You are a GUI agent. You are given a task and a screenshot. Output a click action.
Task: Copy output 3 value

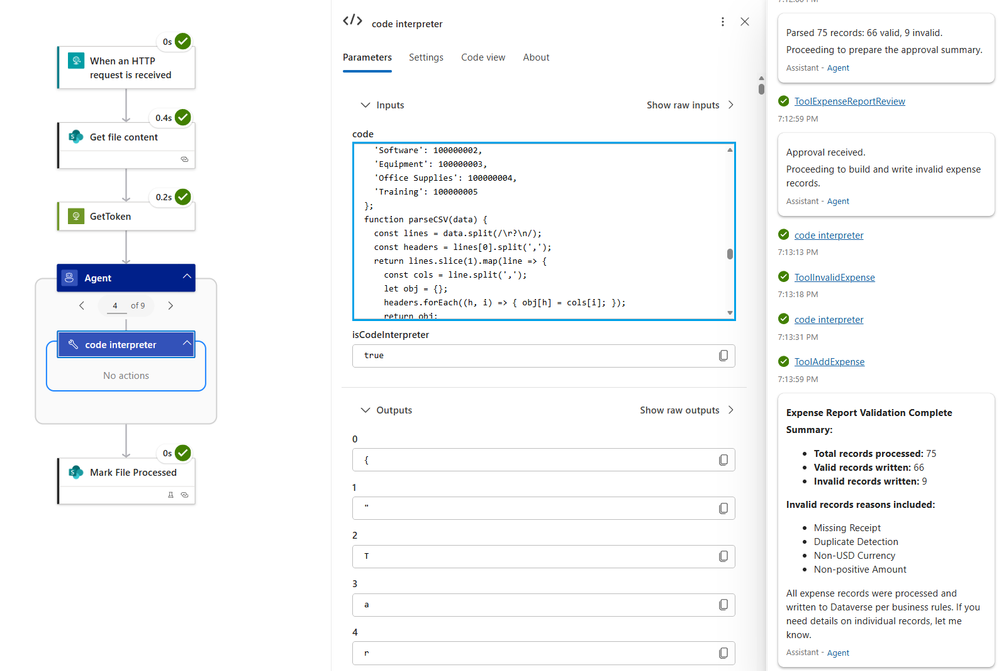coord(723,605)
